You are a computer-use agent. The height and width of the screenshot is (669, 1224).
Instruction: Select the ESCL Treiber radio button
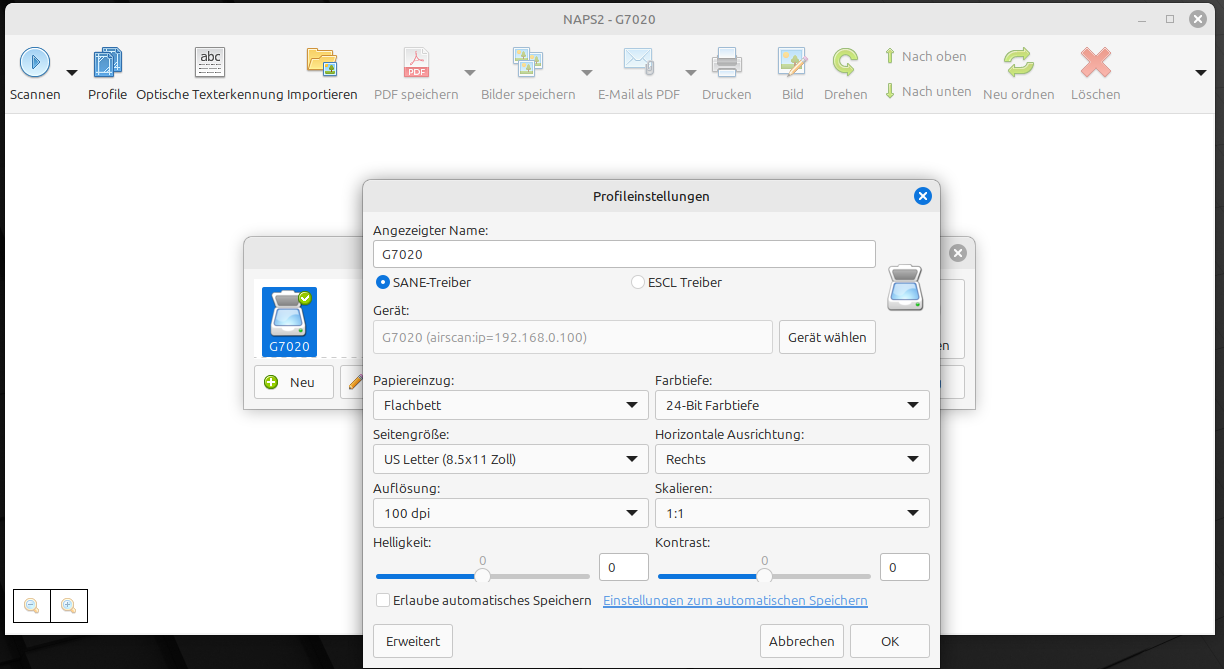638,282
